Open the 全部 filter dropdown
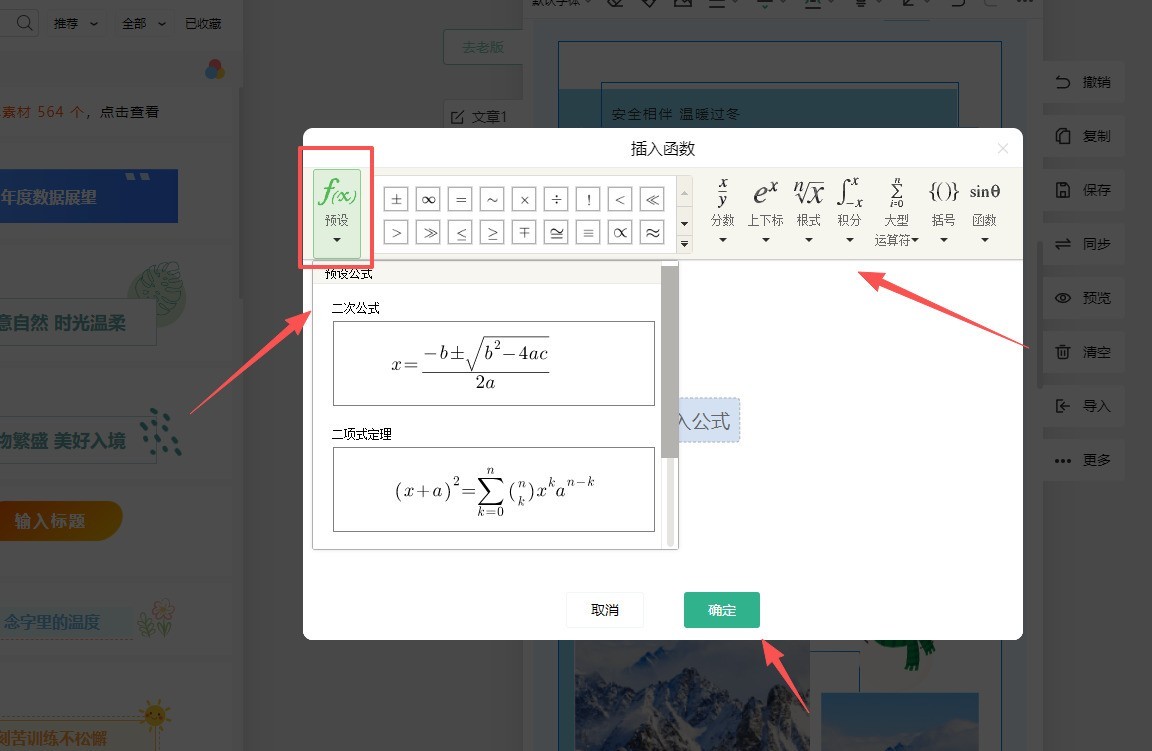The image size is (1152, 751). [143, 24]
